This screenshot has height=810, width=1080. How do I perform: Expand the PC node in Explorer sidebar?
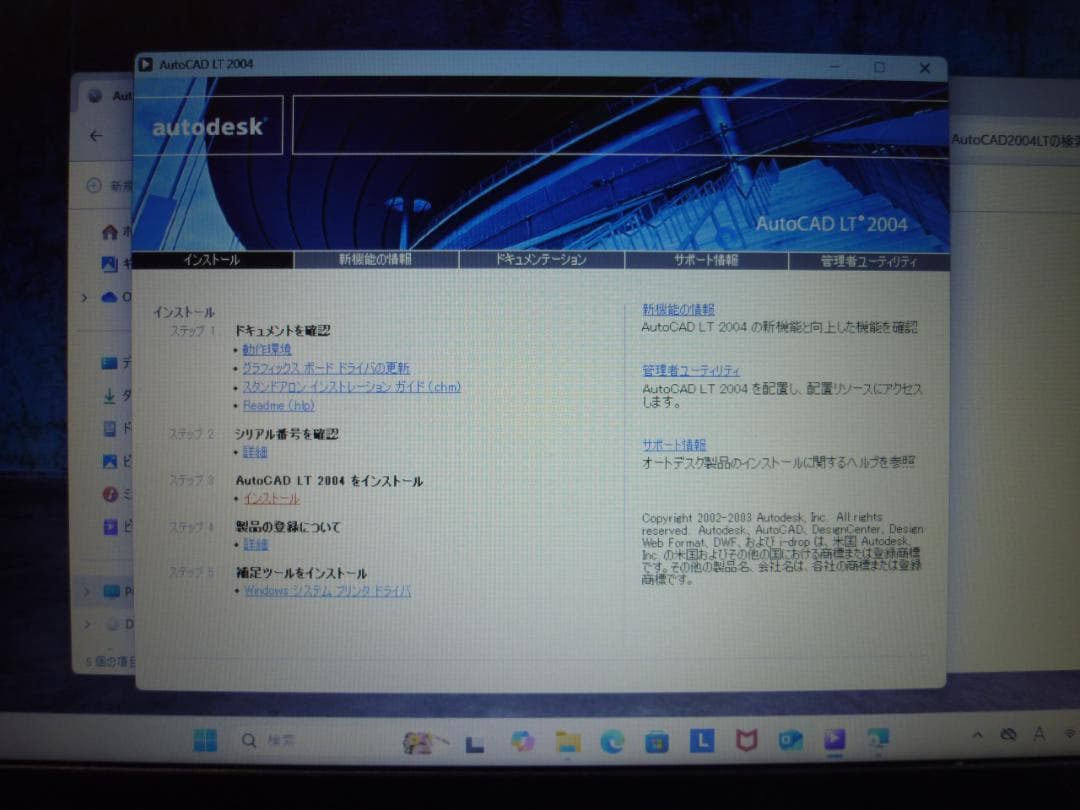coord(86,591)
